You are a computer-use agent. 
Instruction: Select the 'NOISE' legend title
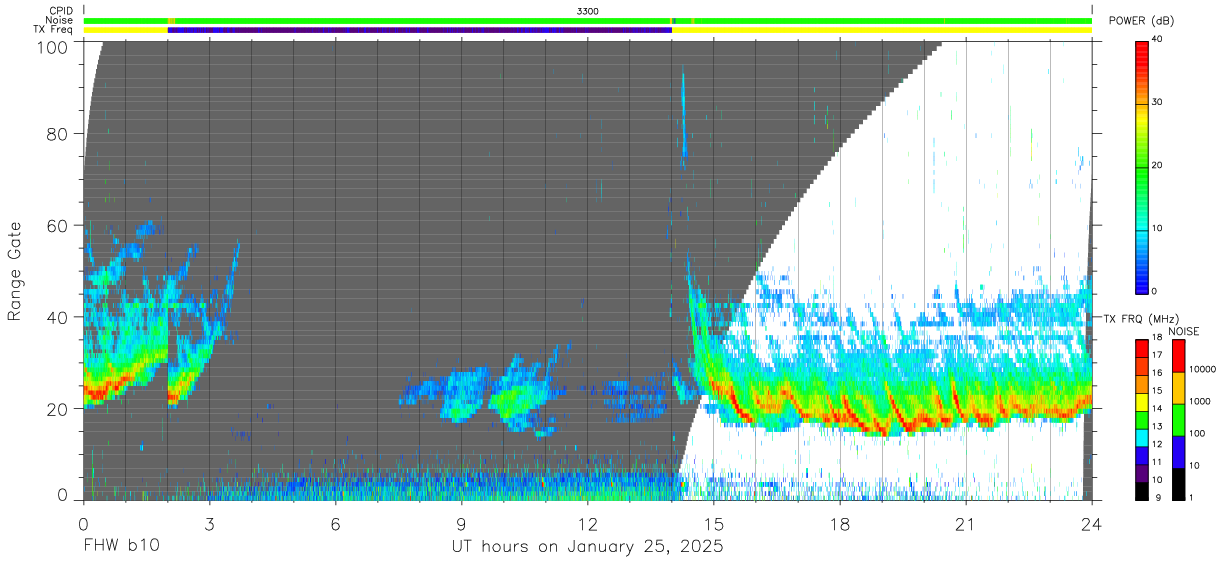(x=1183, y=331)
